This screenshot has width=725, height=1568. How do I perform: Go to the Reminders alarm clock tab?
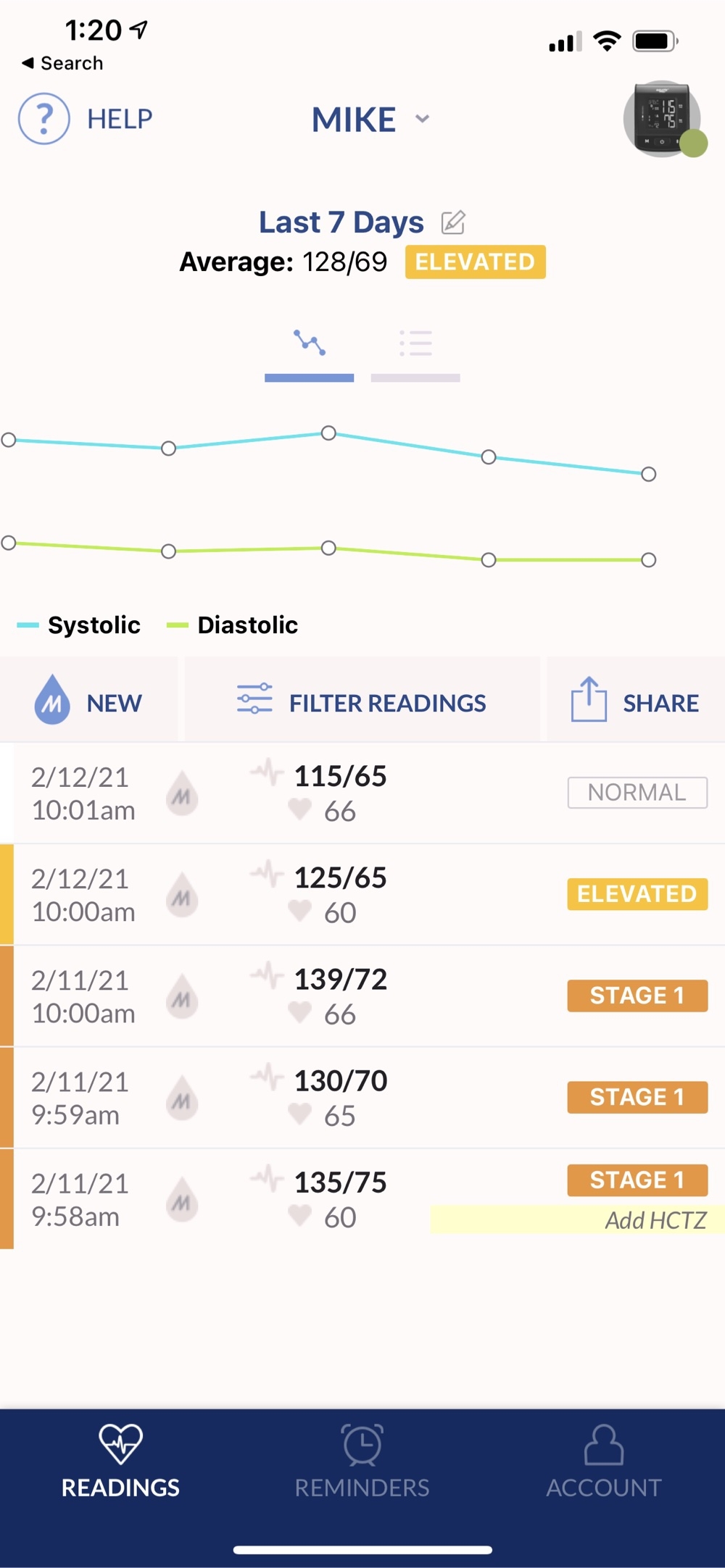362,1459
